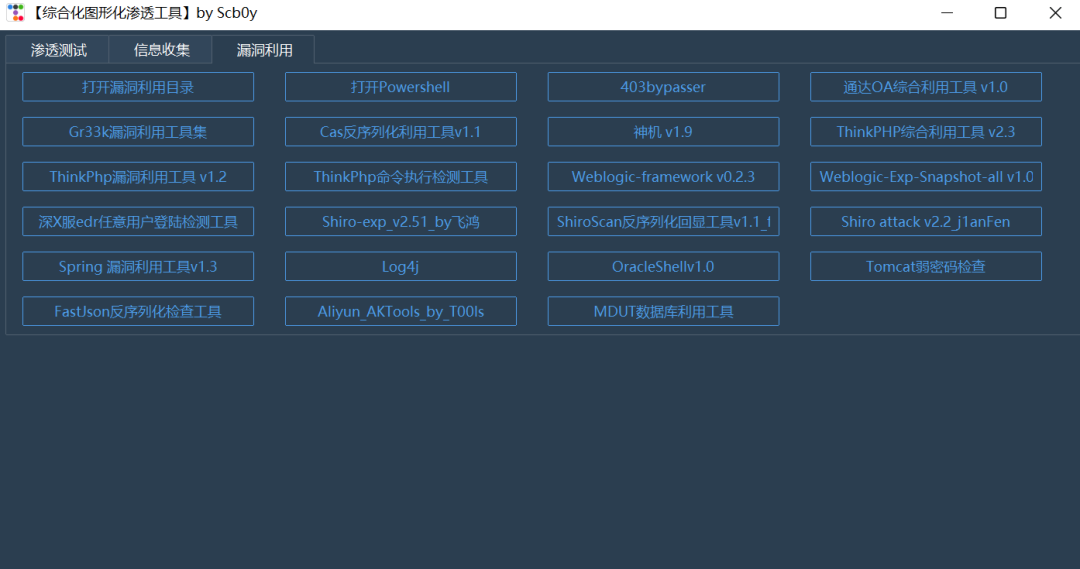The height and width of the screenshot is (569, 1080).
Task: Close the 综合化图形化渗透工具 window
Action: [1055, 13]
